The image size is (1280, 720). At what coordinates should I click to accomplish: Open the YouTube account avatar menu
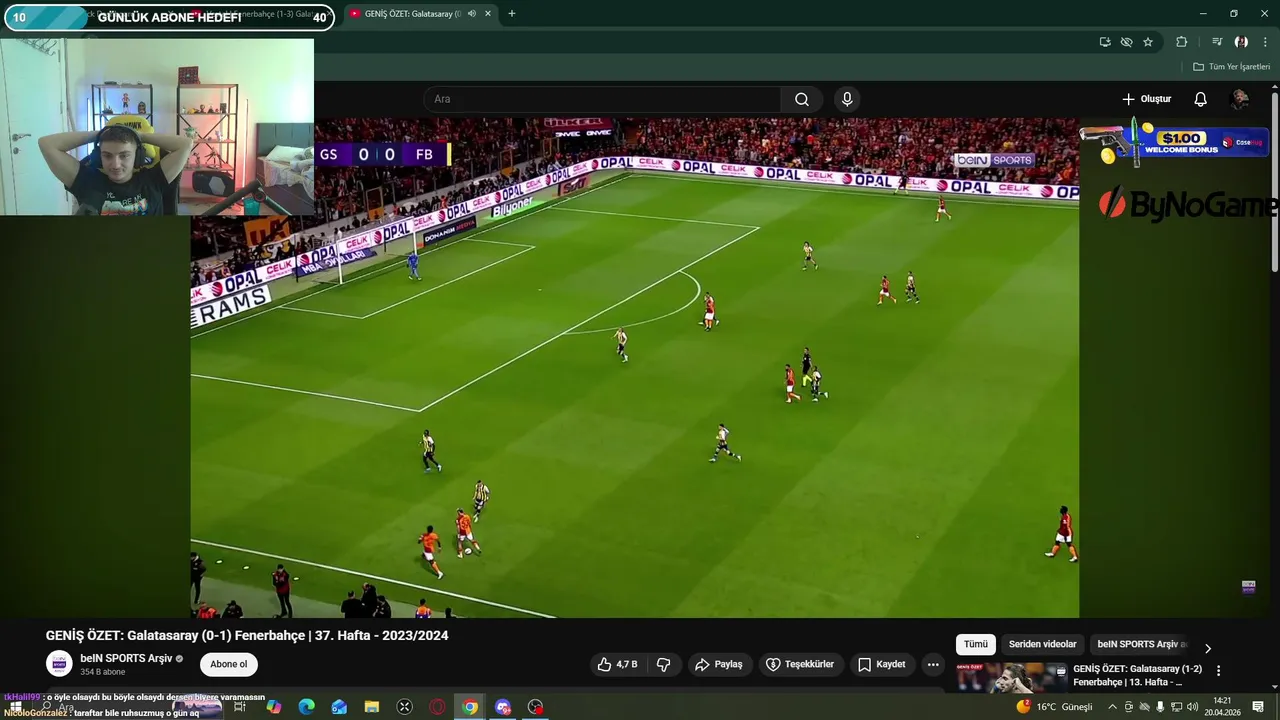(x=1239, y=99)
